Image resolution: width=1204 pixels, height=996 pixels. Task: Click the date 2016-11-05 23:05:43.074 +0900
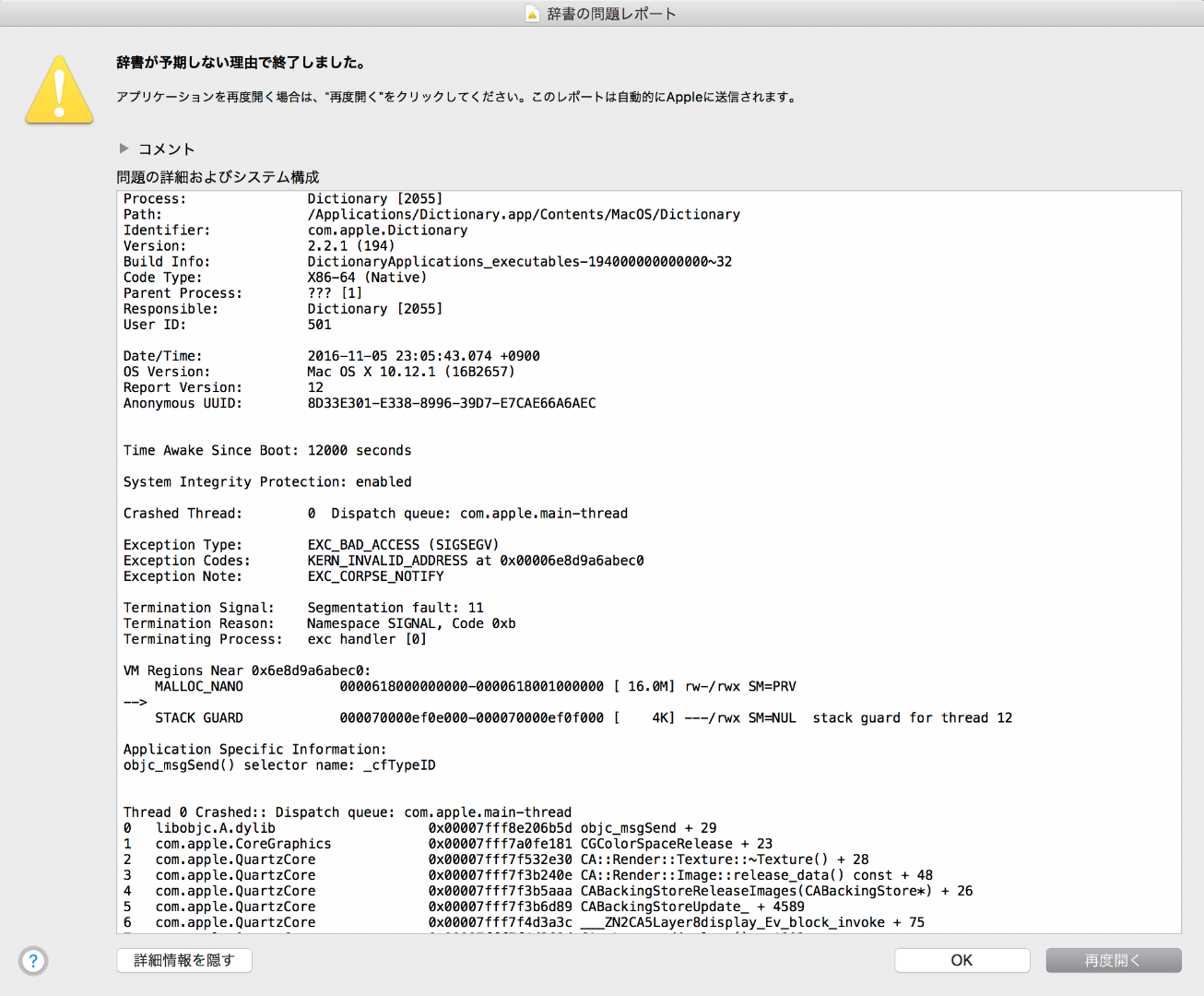tap(423, 356)
